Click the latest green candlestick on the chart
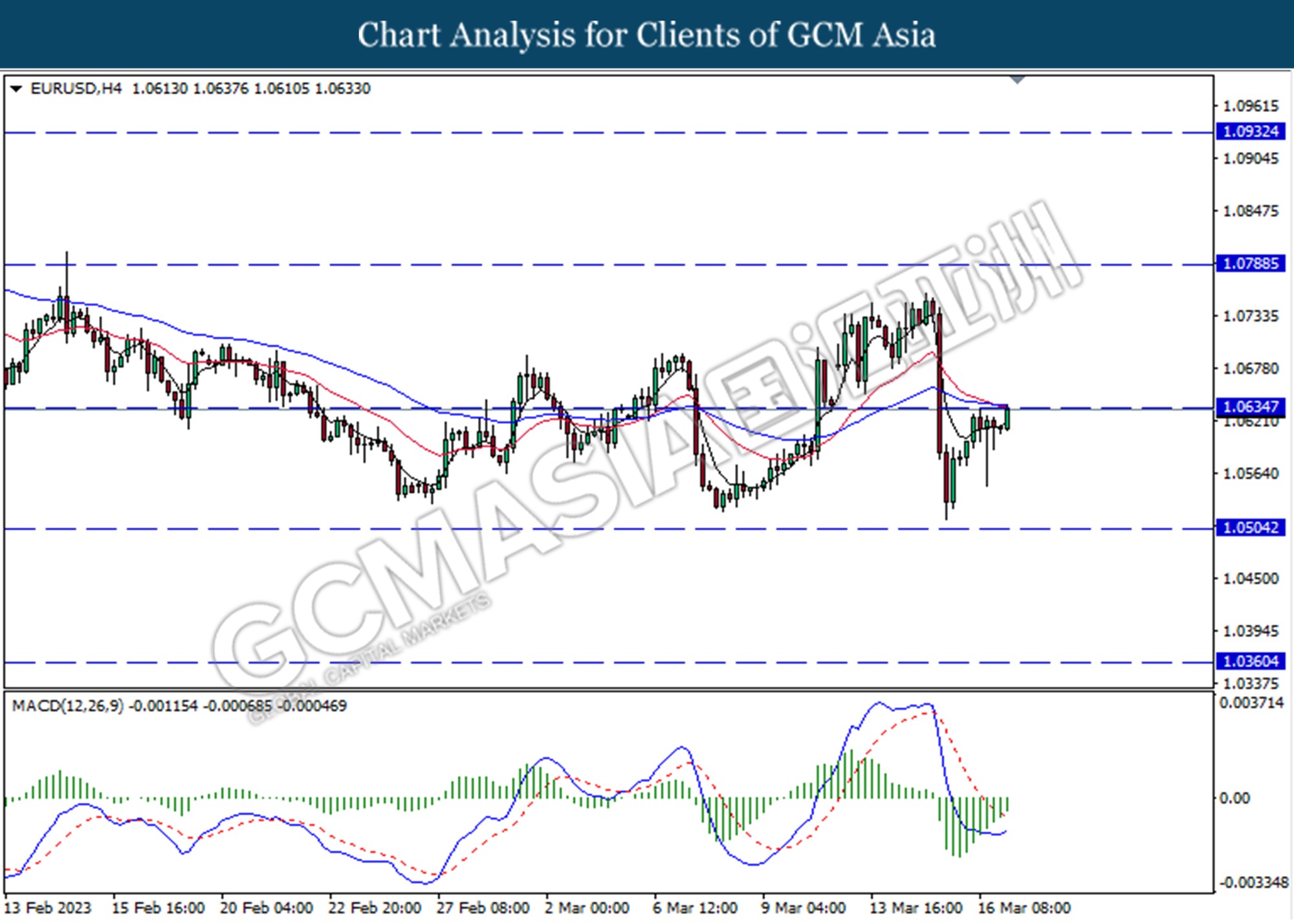1294x924 pixels. 1007,418
